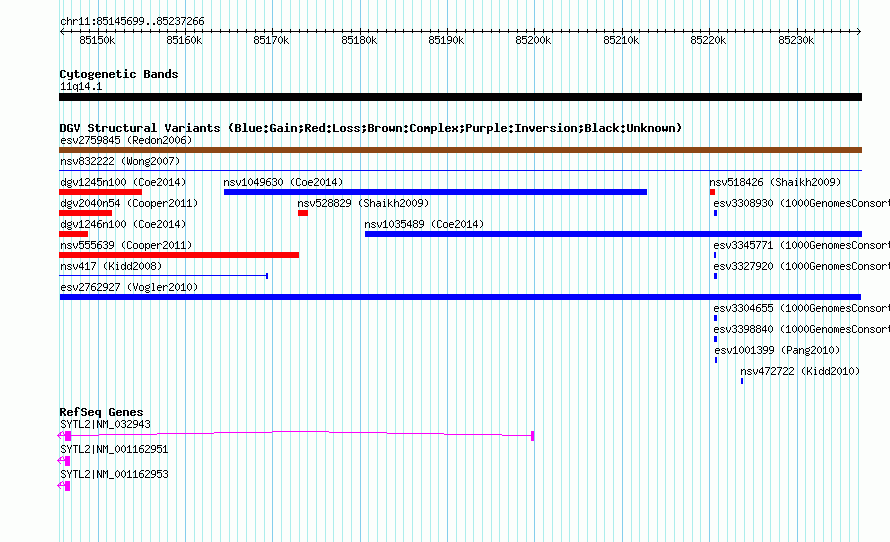Screen dimensions: 890x542
Task: Click the 85170k ruler tick label
Action: (271, 40)
